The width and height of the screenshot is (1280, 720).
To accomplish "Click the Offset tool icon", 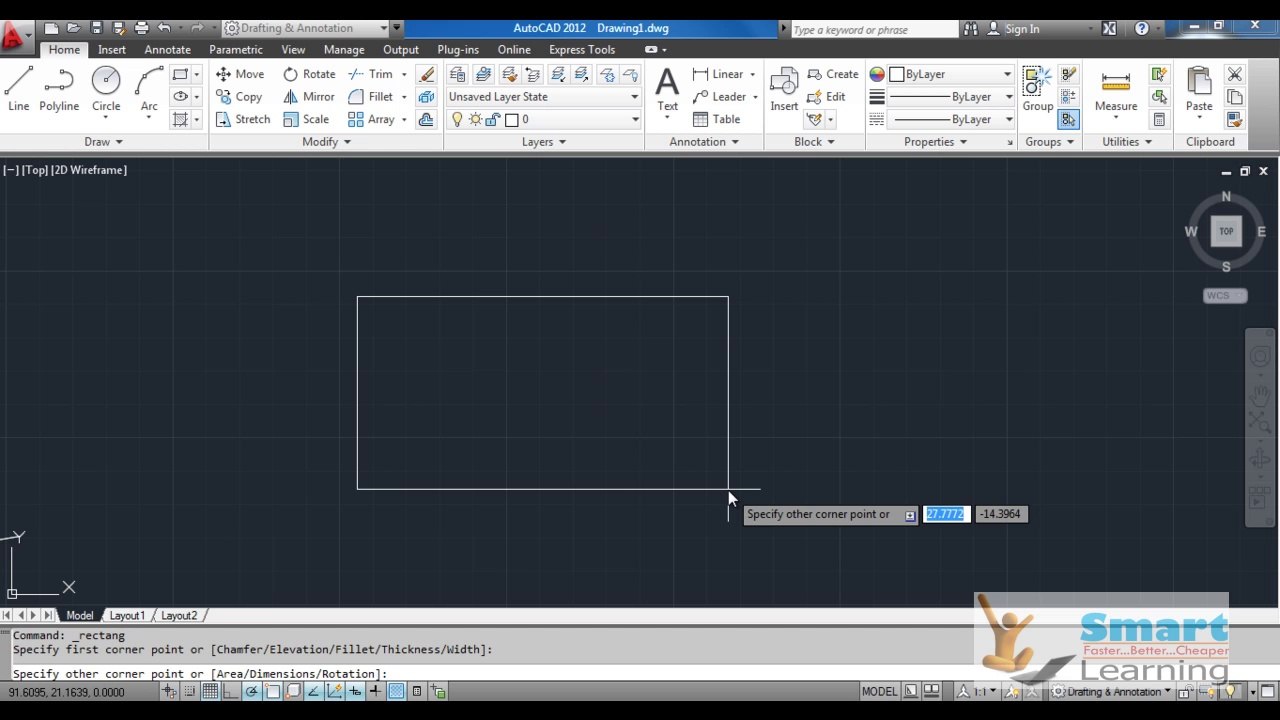I will [427, 119].
